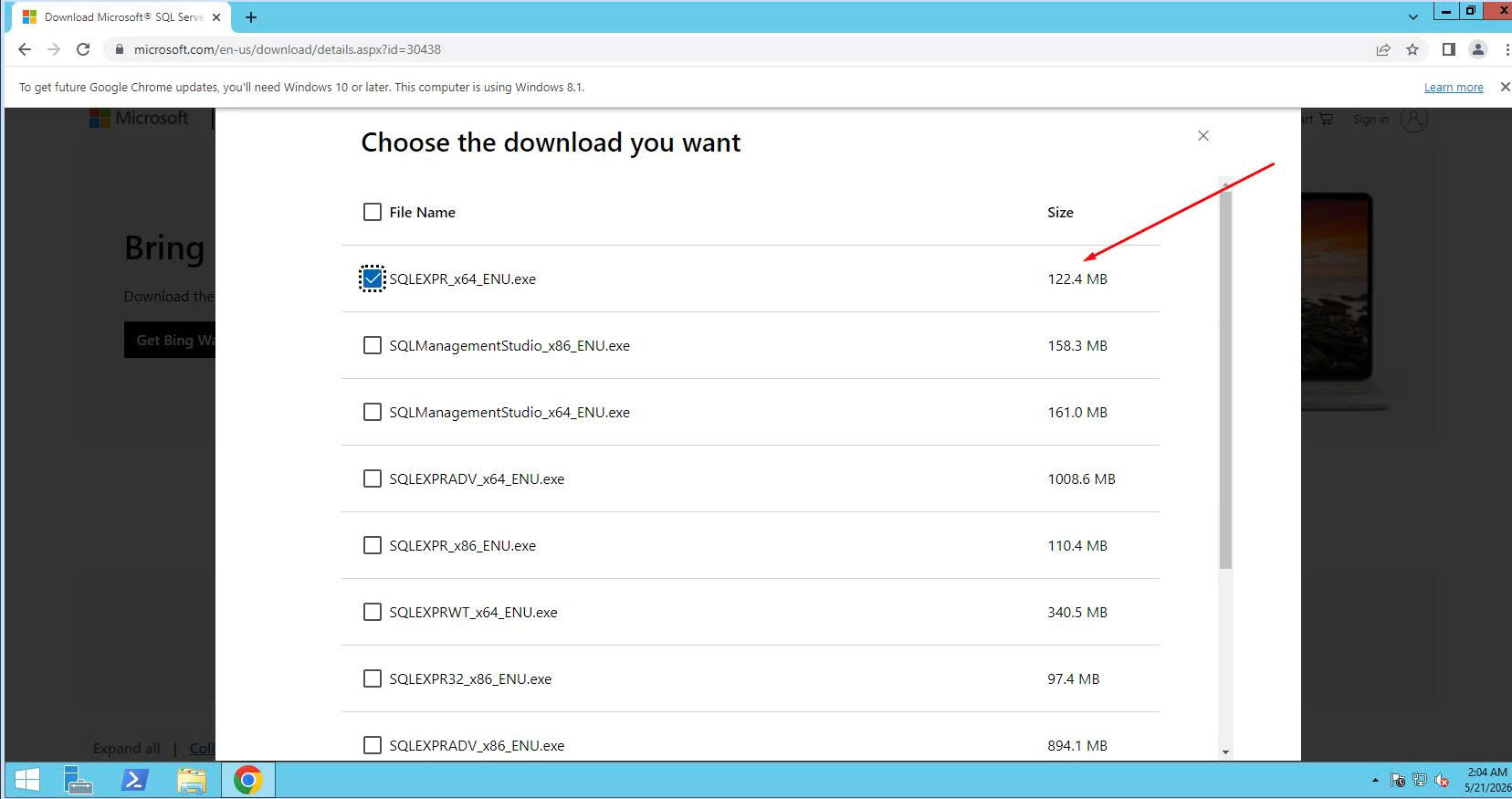Show hidden system tray icons
The image size is (1512, 799).
pyautogui.click(x=1375, y=780)
